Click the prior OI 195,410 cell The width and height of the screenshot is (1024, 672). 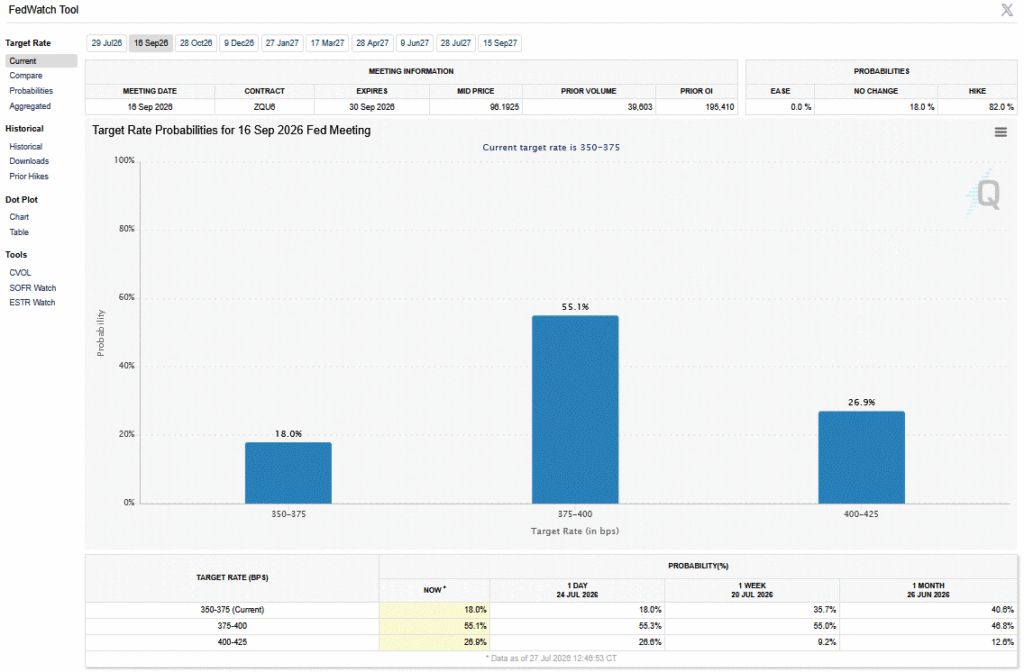coord(696,106)
